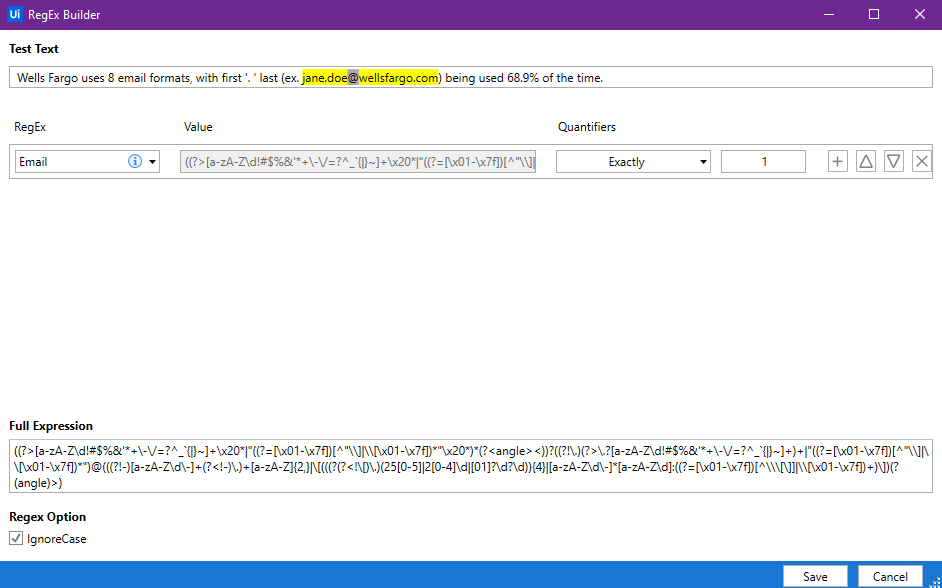The height and width of the screenshot is (588, 942).
Task: Move the Email row up with the triangle icon
Action: tap(866, 162)
